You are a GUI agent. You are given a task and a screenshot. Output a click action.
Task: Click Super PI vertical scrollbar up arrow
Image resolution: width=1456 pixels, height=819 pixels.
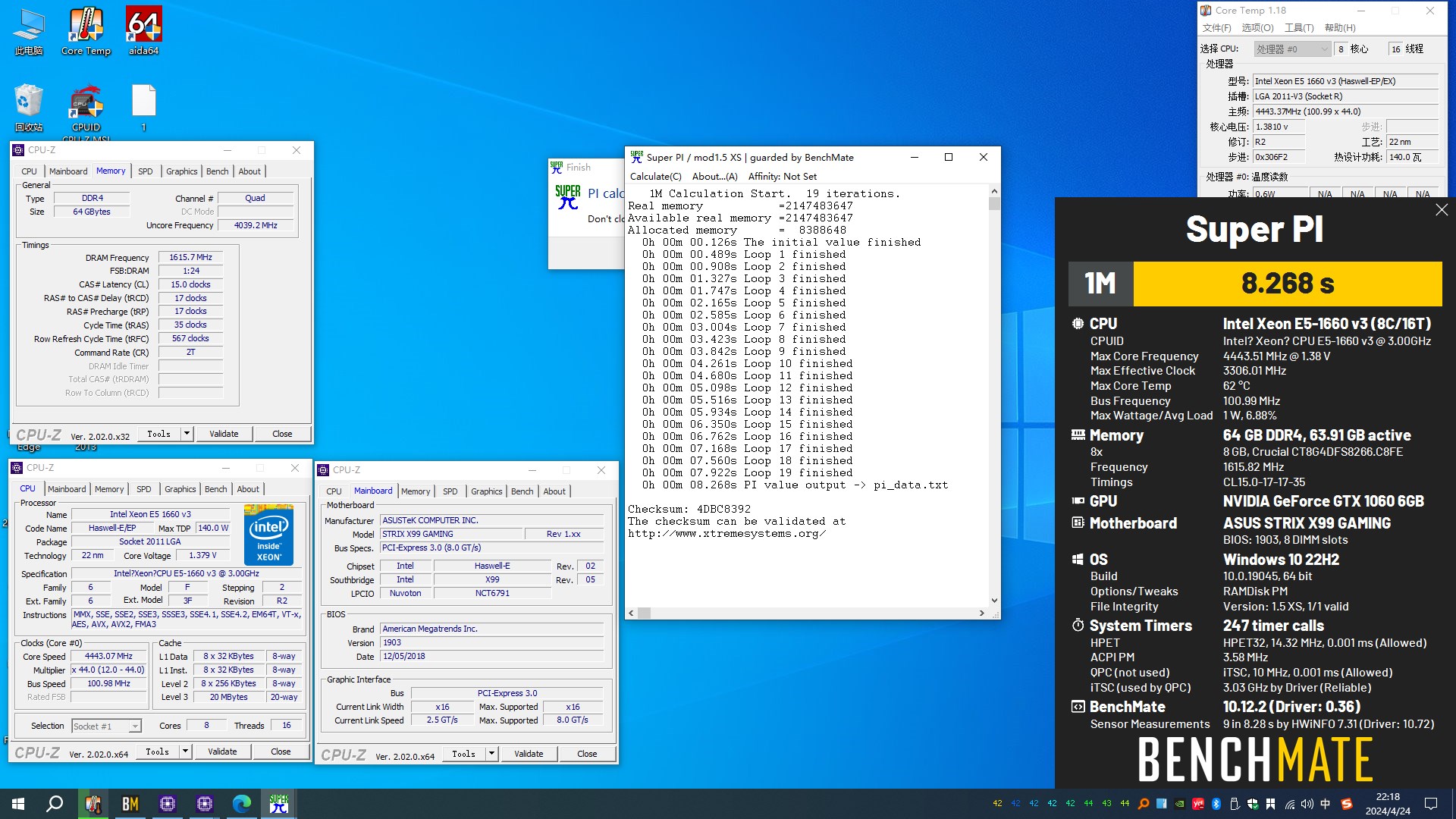(994, 192)
